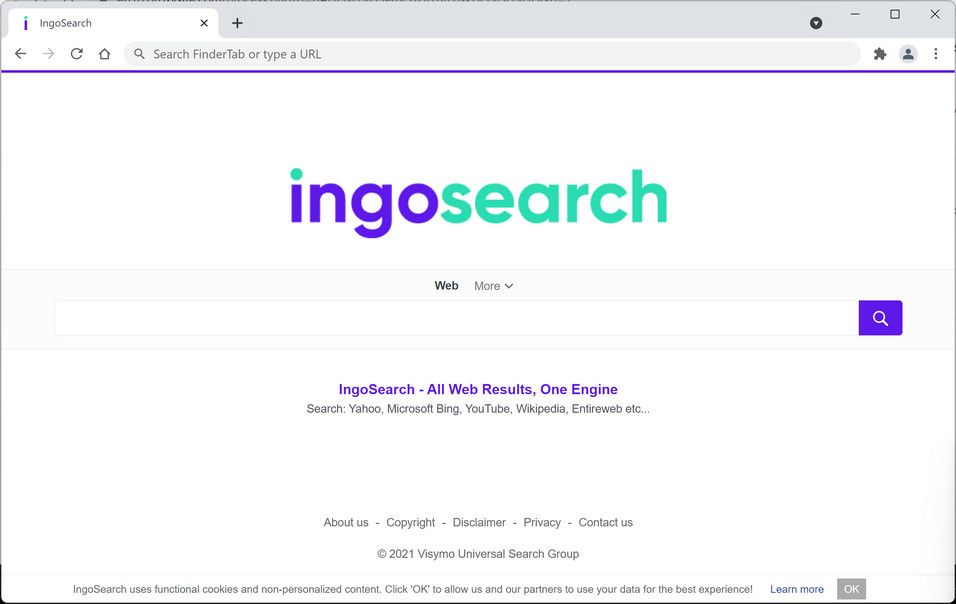Select the IngoSearch browser tab

[x=113, y=23]
